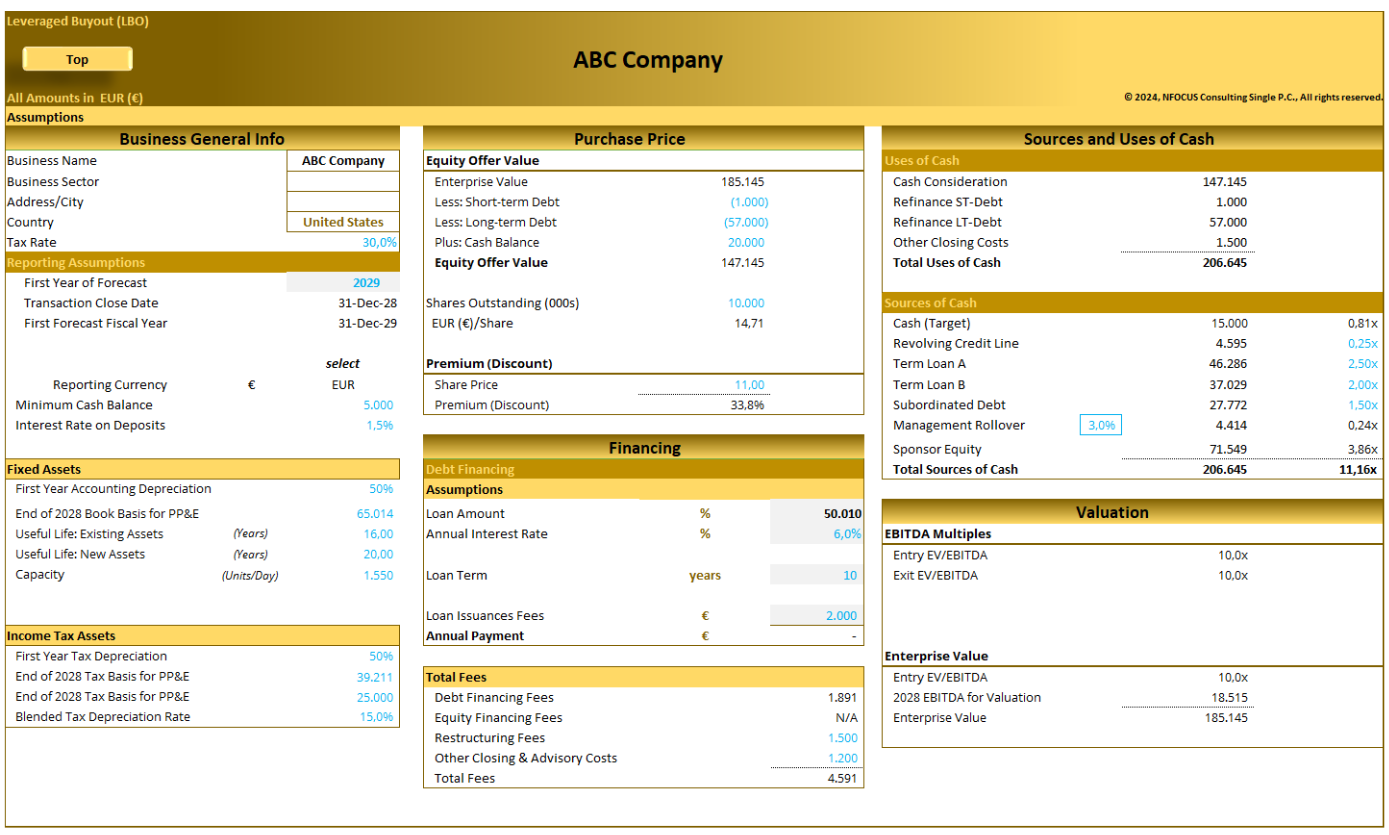Click the Interest Rate on Deposits value 1,5%
The image size is (1389, 835).
click(381, 425)
